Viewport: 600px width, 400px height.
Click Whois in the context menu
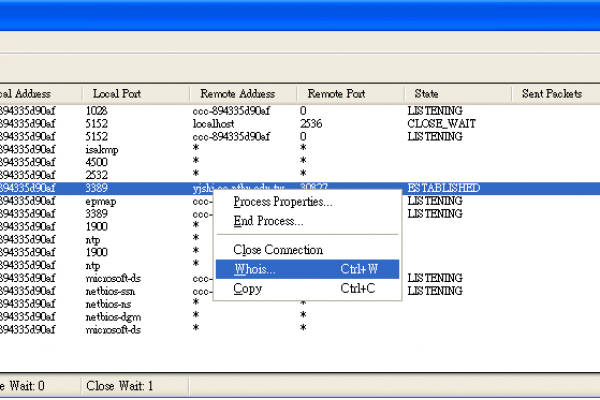[255, 269]
